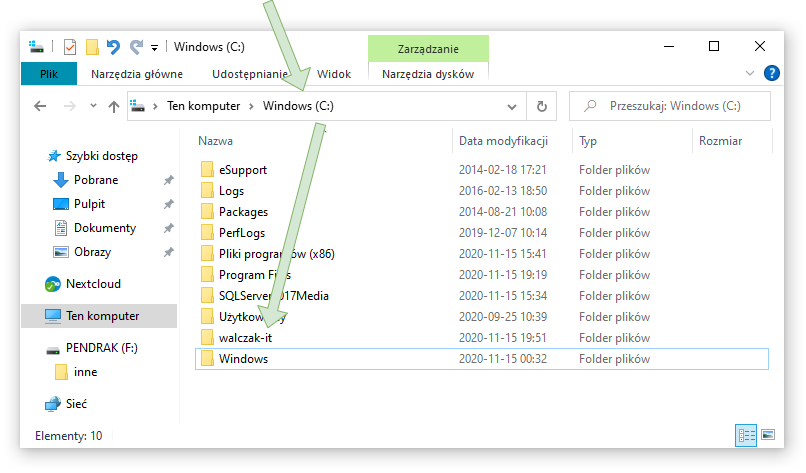806x473 pixels.
Task: Sort by Typ column header
Action: click(588, 141)
